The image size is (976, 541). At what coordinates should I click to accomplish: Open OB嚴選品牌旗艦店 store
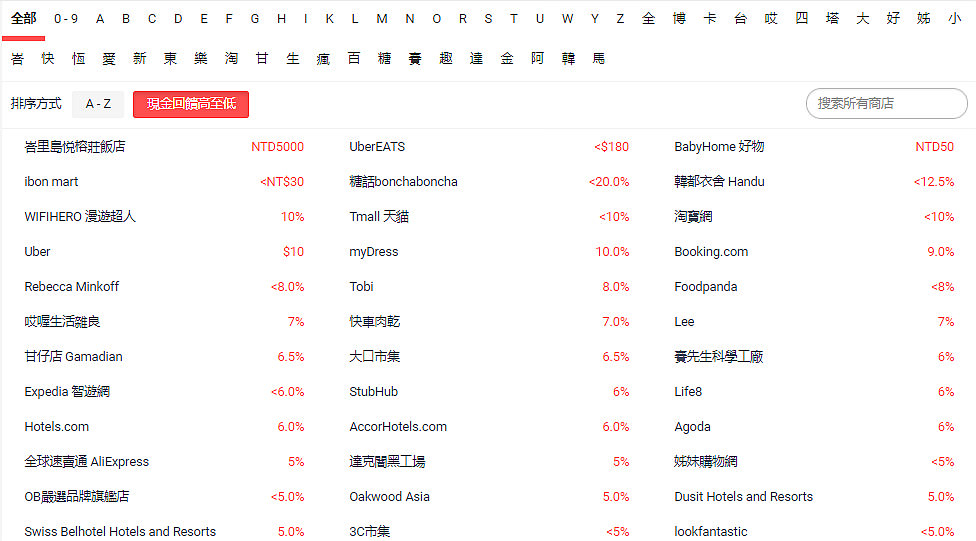pyautogui.click(x=77, y=497)
